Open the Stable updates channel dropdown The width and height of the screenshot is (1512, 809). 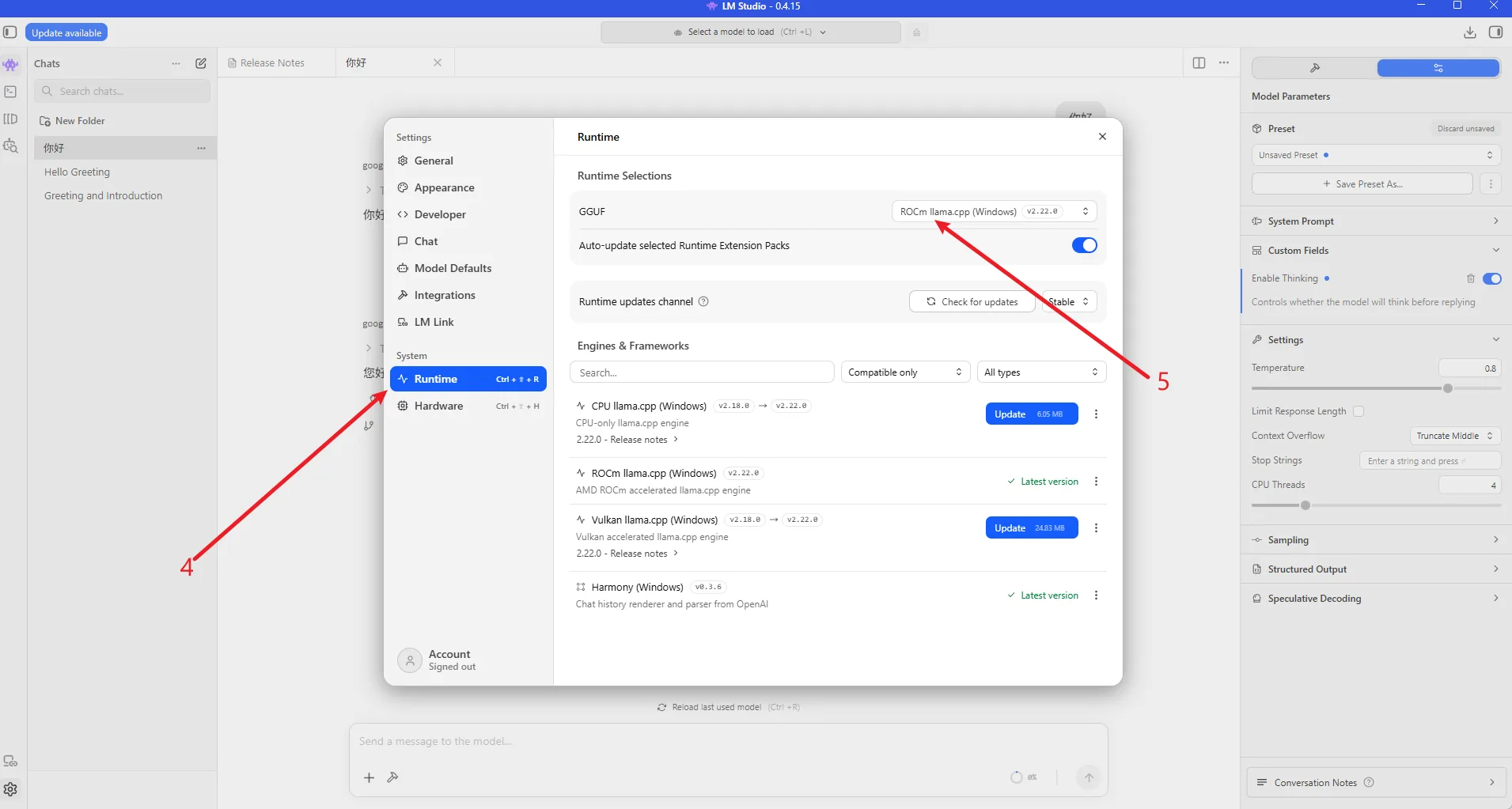tap(1070, 301)
